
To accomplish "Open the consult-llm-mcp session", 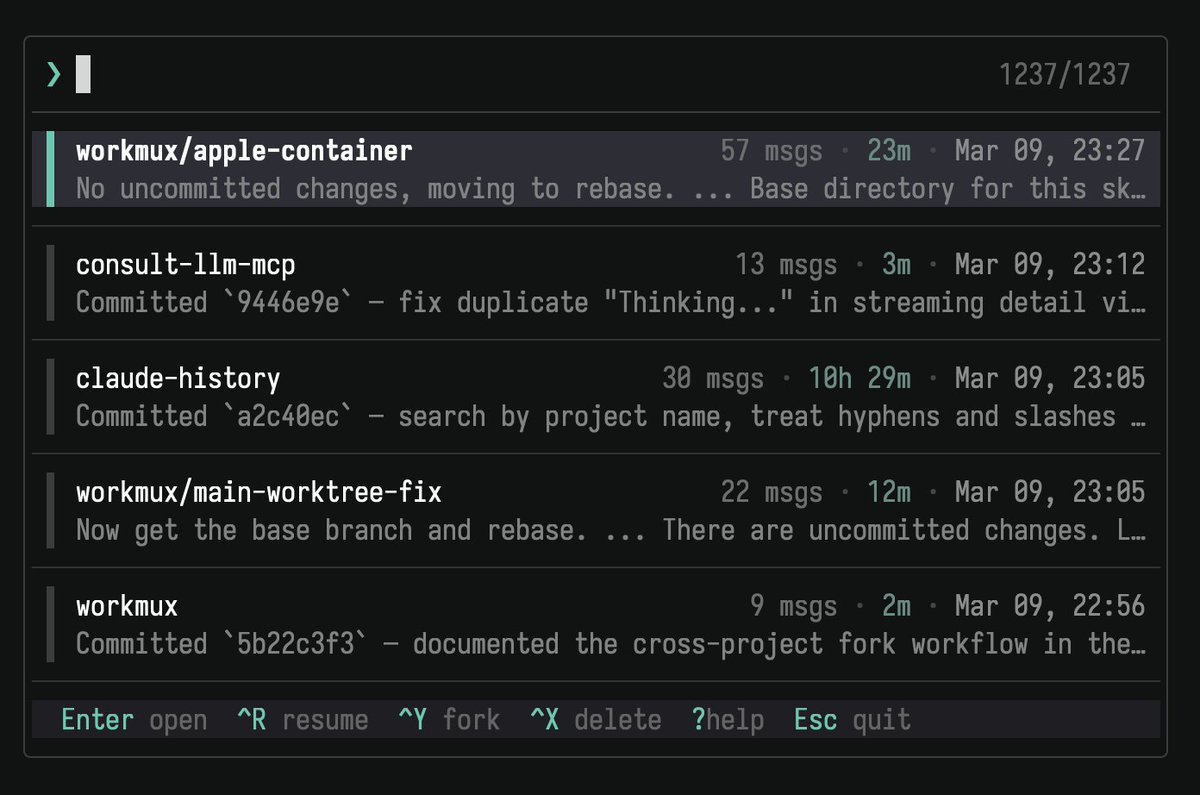I will click(186, 265).
